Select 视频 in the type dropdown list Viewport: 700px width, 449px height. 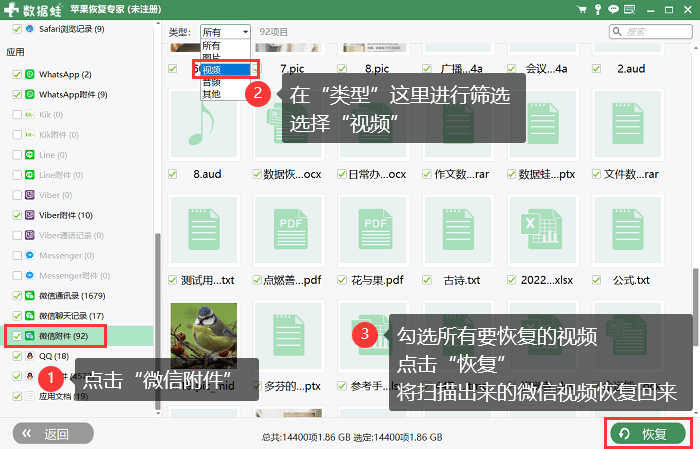point(225,70)
